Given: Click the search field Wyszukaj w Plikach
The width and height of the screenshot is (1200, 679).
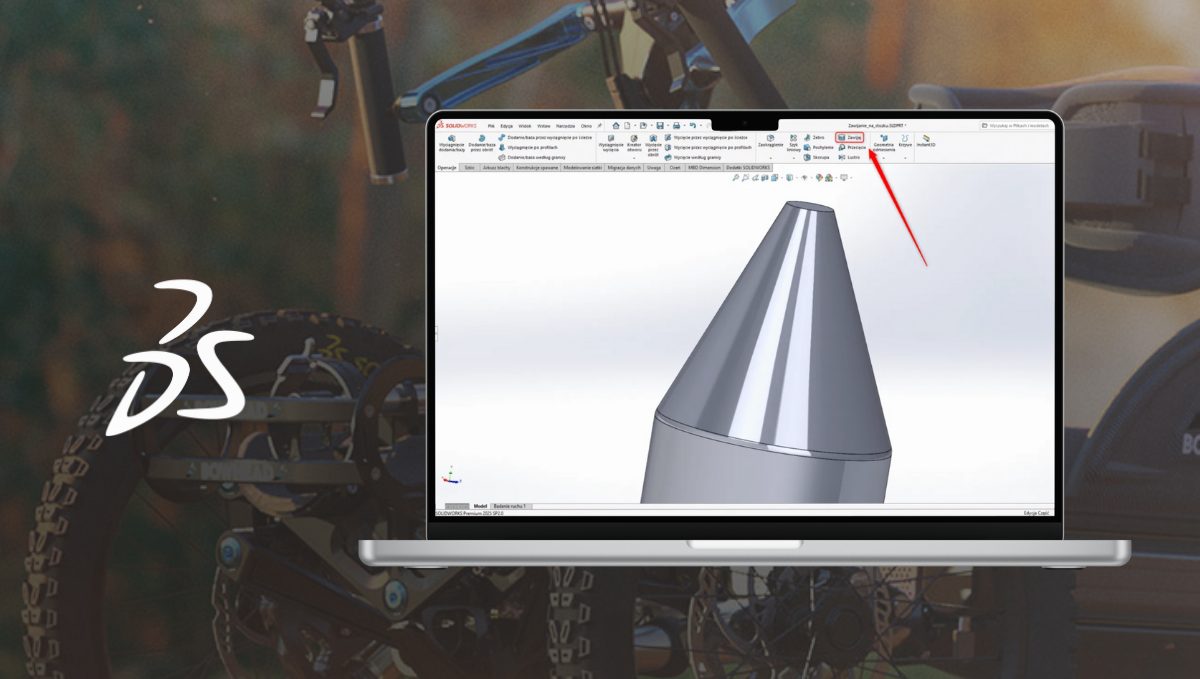Looking at the screenshot, I should pyautogui.click(x=1016, y=126).
